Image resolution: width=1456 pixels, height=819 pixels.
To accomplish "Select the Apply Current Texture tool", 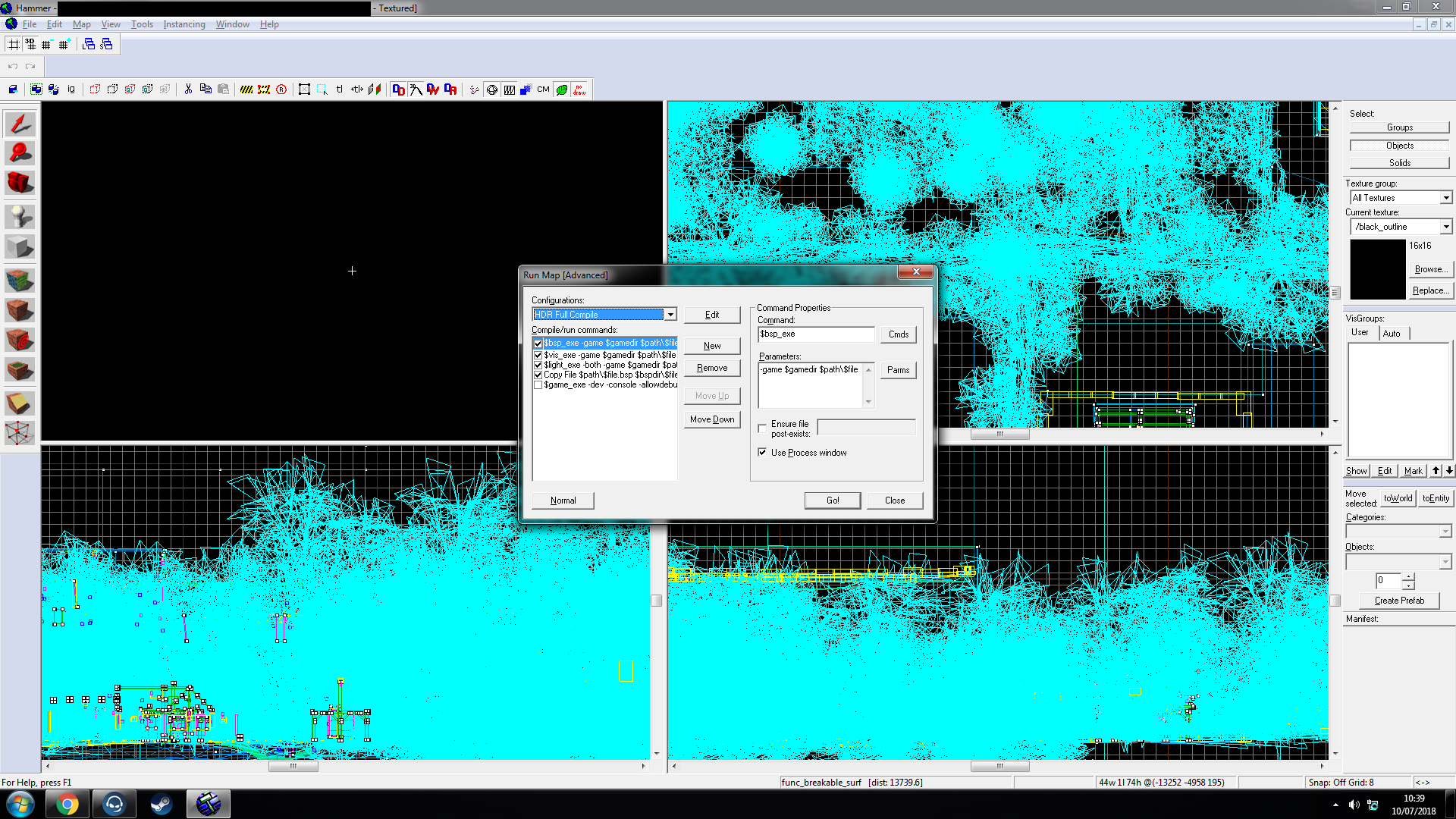I will pyautogui.click(x=20, y=310).
